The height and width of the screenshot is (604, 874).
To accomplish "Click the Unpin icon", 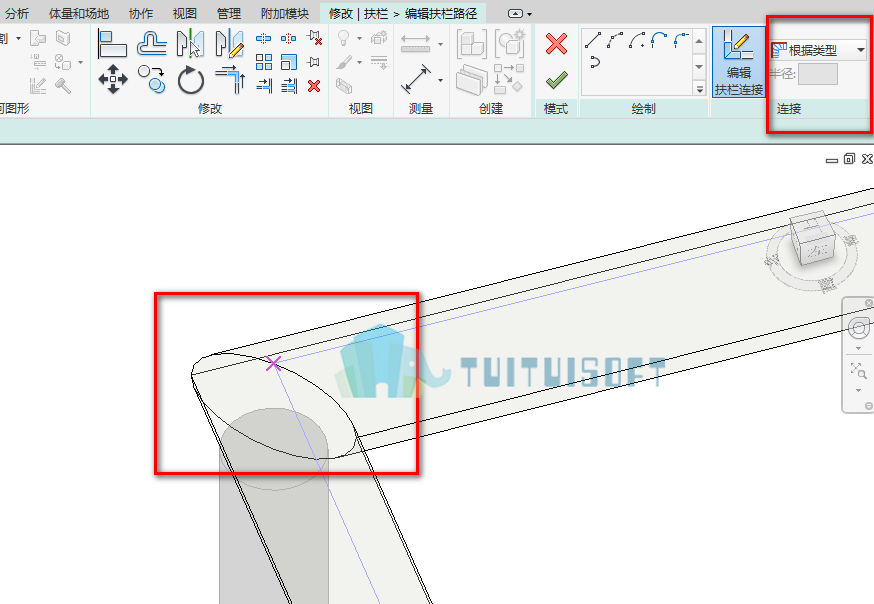I will [314, 38].
